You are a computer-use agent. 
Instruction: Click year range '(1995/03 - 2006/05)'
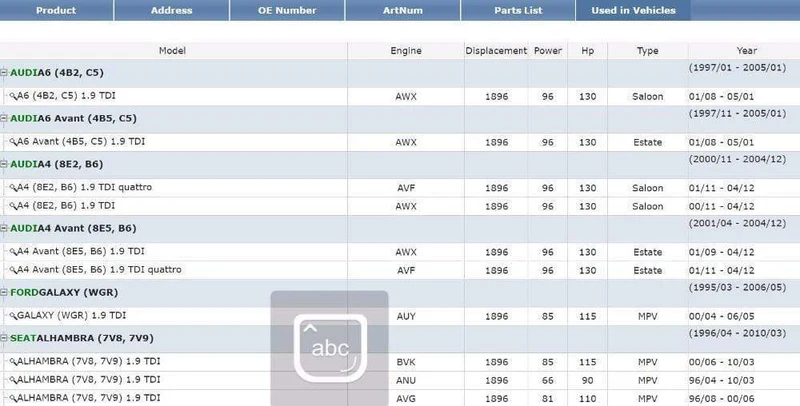pyautogui.click(x=737, y=287)
